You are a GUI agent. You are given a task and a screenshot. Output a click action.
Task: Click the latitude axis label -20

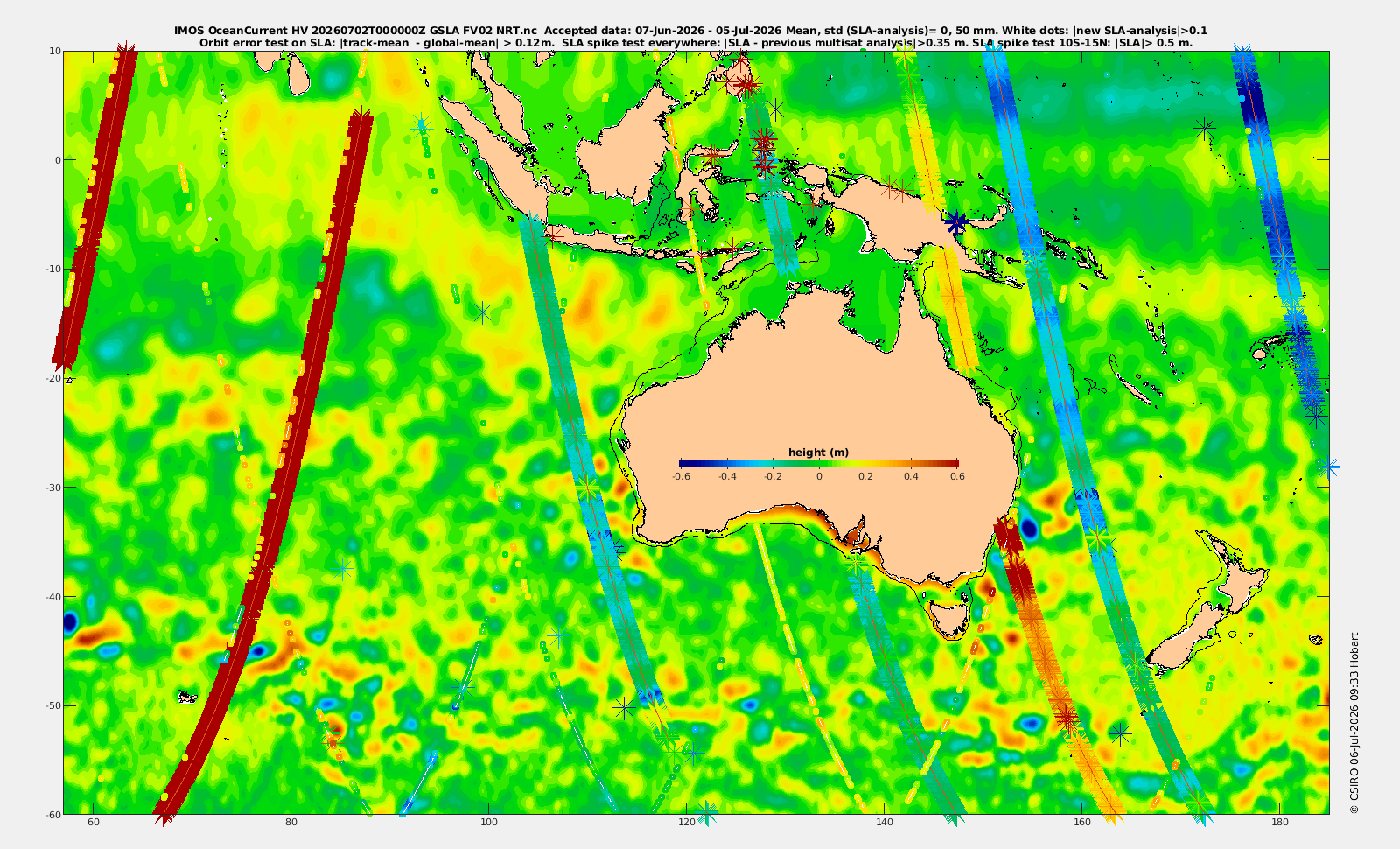point(52,378)
